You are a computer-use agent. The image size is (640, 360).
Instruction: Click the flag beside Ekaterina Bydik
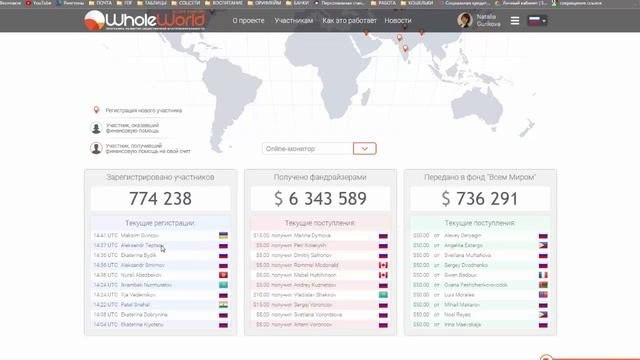[x=223, y=256]
